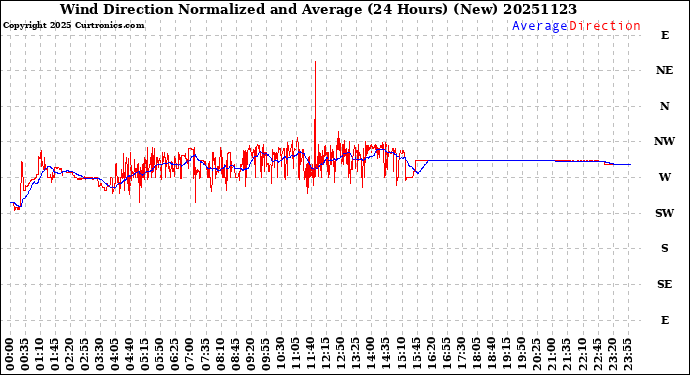Click the 16:20 time axis label
The height and width of the screenshot is (375, 690).
coord(431,354)
